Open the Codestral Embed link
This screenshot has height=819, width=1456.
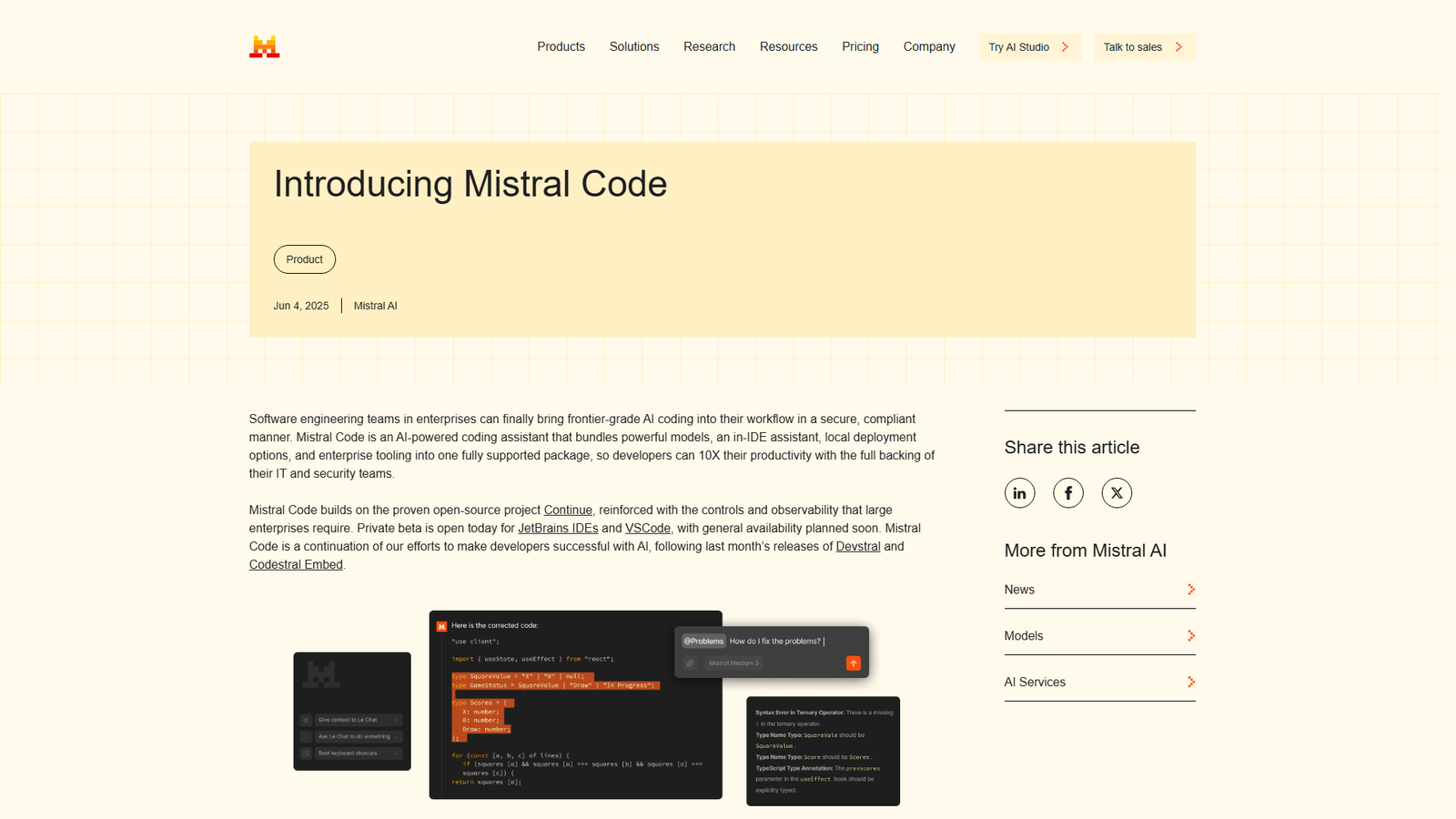click(x=295, y=564)
